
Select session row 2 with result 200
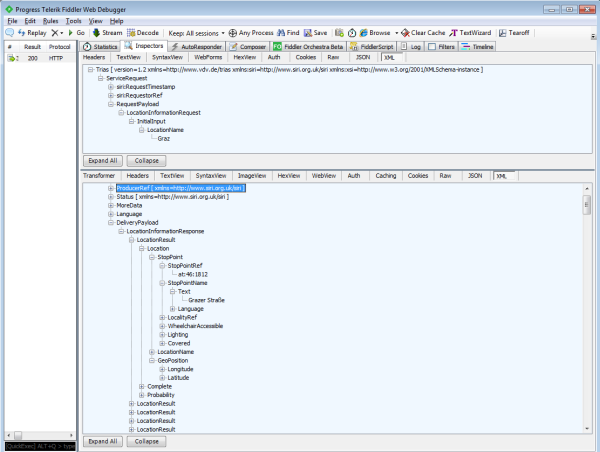pos(40,58)
